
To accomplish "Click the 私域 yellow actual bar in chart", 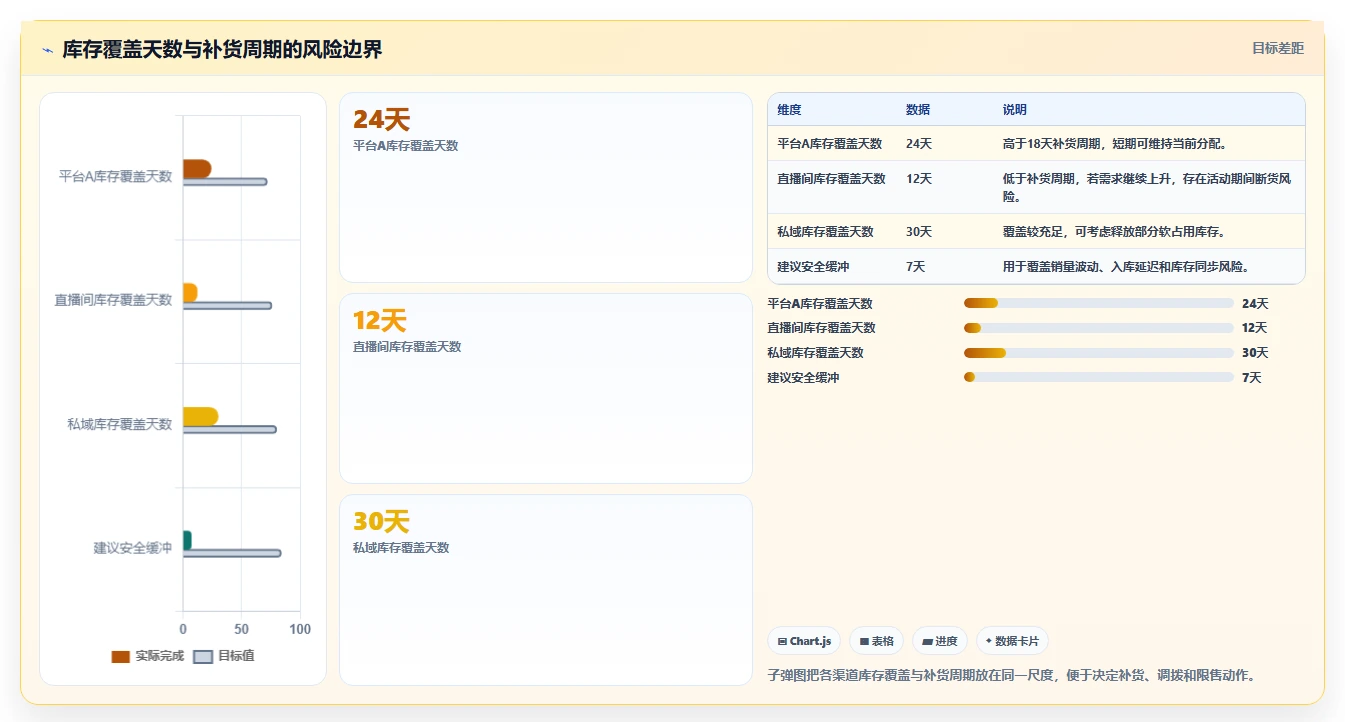I will tap(200, 417).
